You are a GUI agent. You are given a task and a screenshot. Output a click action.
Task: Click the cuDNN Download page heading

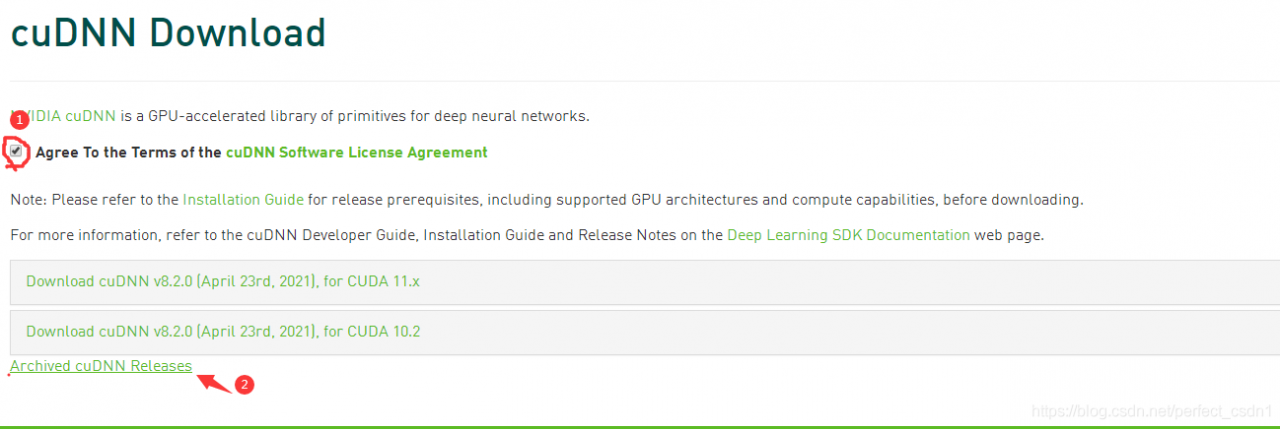coord(168,34)
